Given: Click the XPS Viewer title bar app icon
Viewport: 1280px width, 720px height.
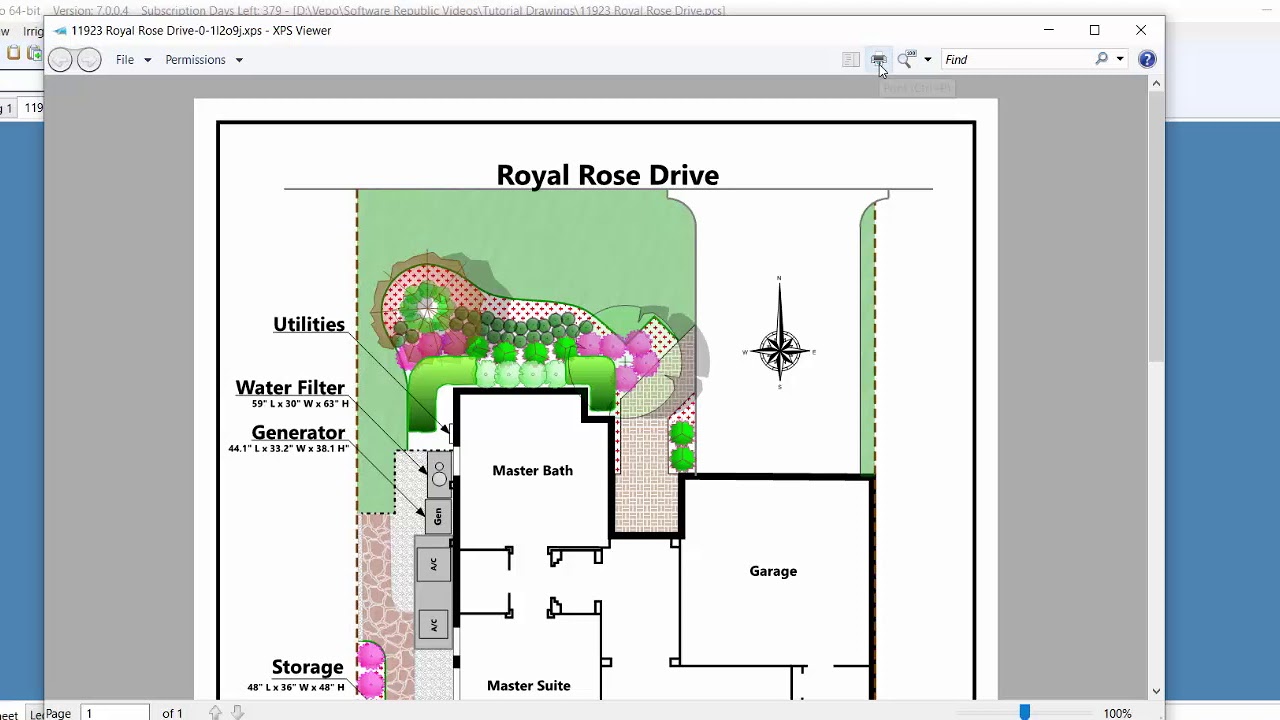Looking at the screenshot, I should (x=60, y=30).
